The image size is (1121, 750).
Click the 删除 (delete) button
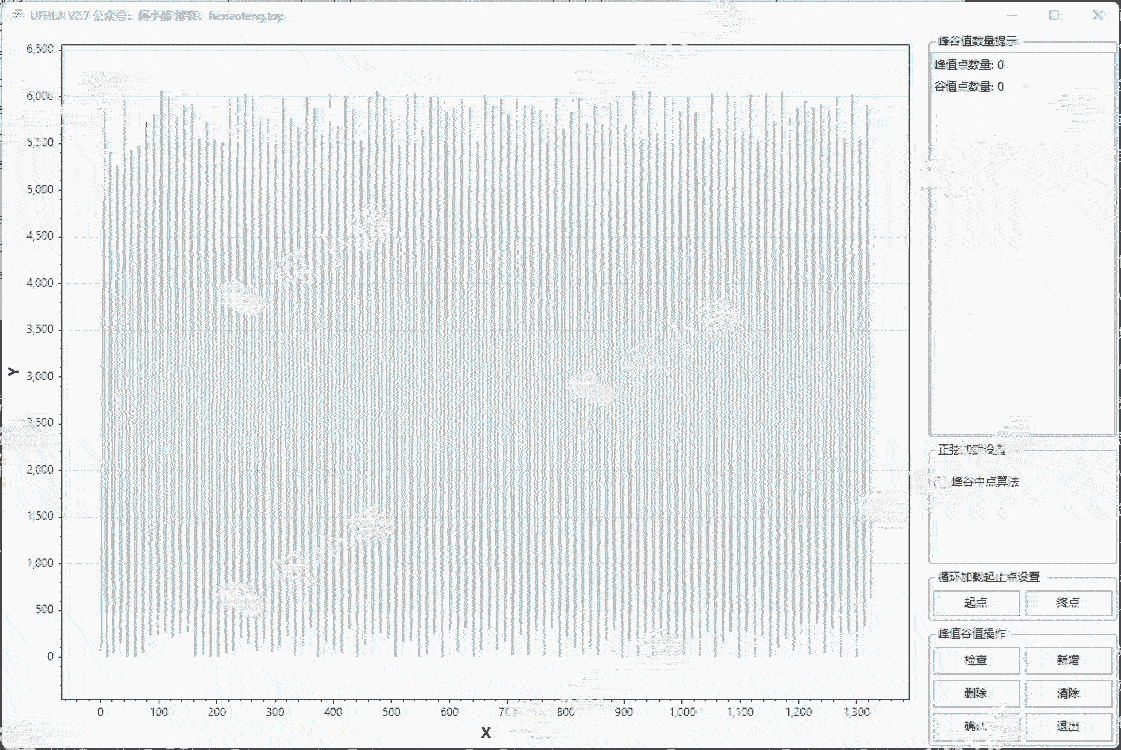coord(976,693)
